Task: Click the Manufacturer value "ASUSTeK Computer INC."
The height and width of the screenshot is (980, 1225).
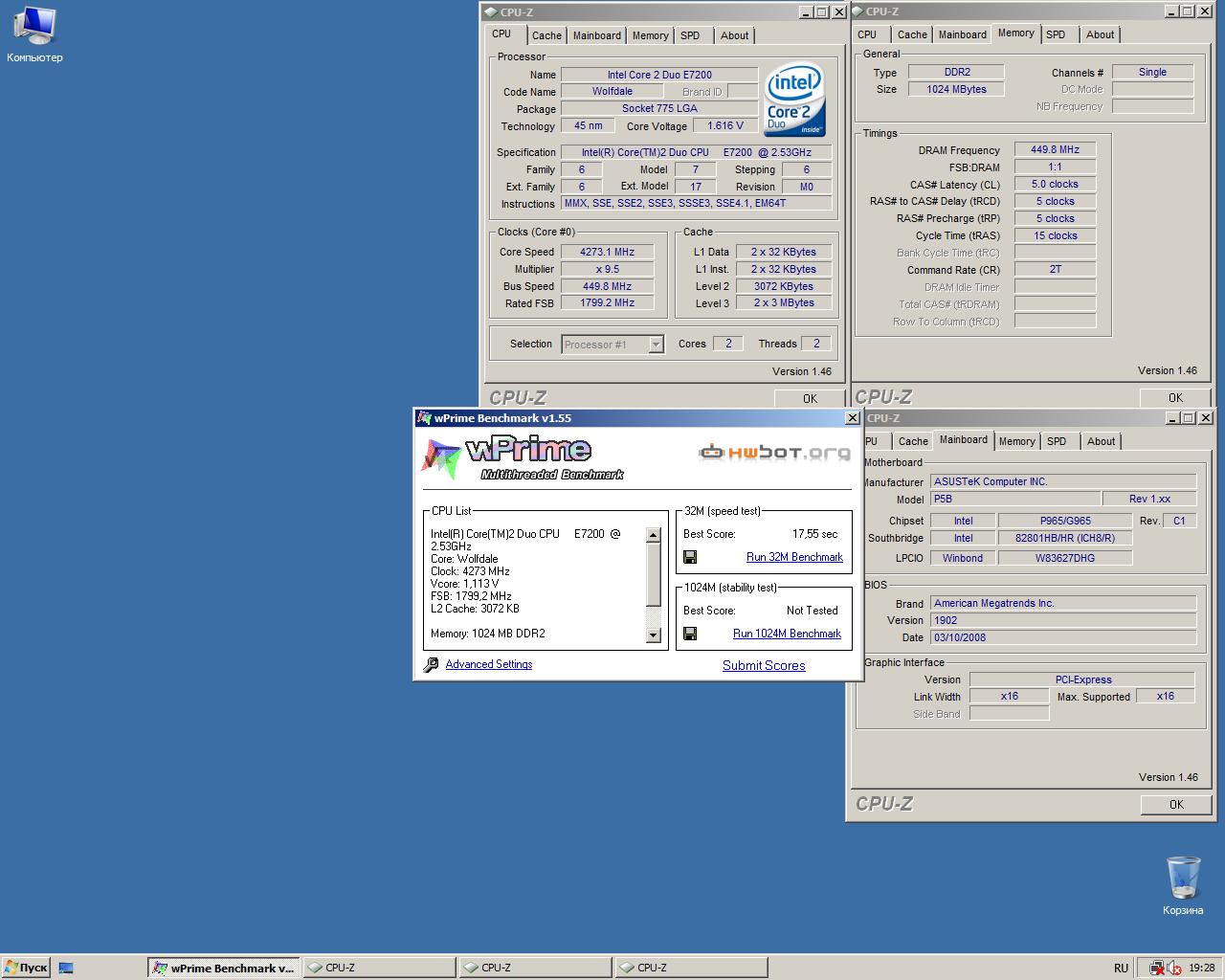Action: [1063, 481]
